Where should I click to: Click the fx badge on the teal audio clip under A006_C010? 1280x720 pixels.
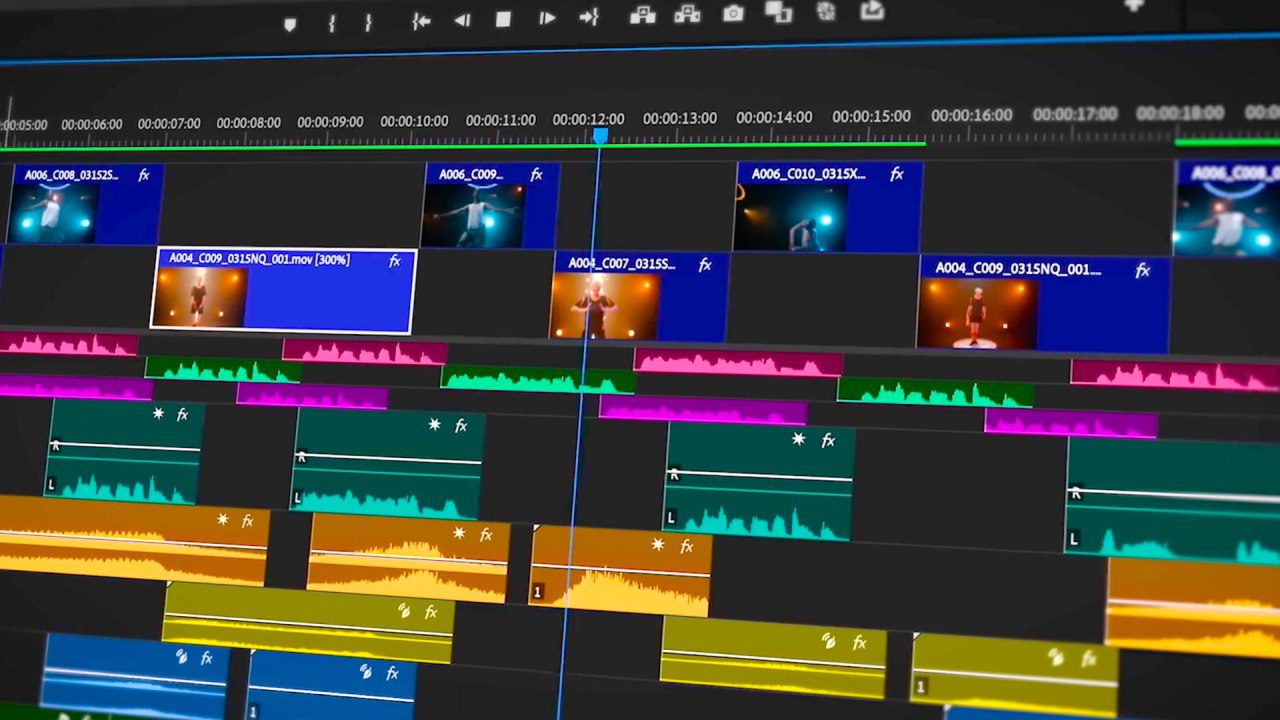point(828,440)
